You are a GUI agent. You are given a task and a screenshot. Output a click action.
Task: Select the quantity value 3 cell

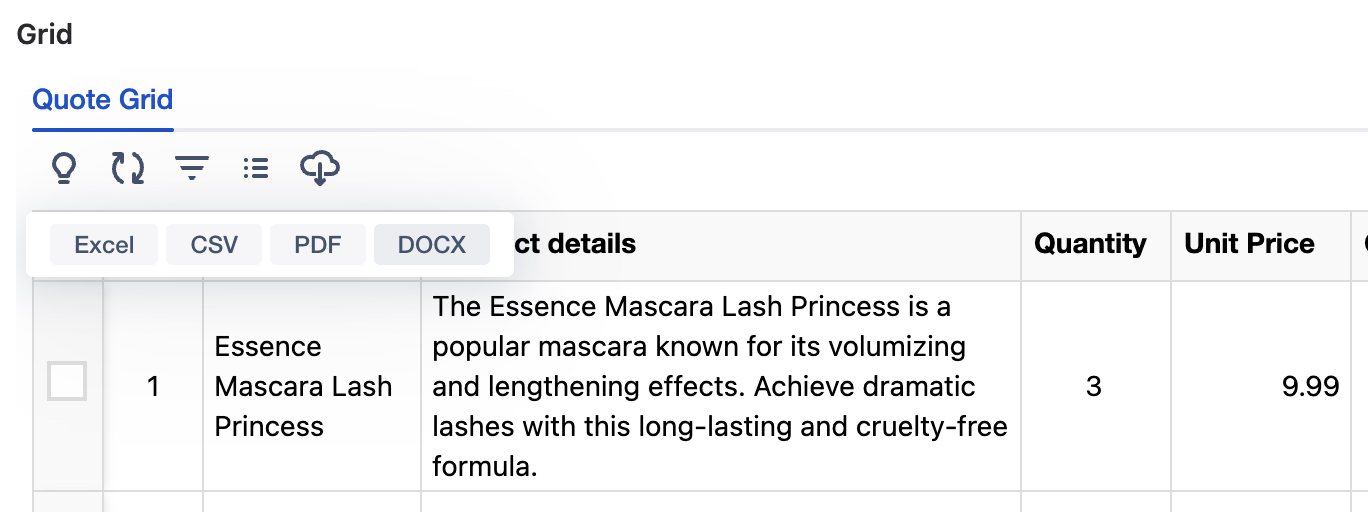1095,386
